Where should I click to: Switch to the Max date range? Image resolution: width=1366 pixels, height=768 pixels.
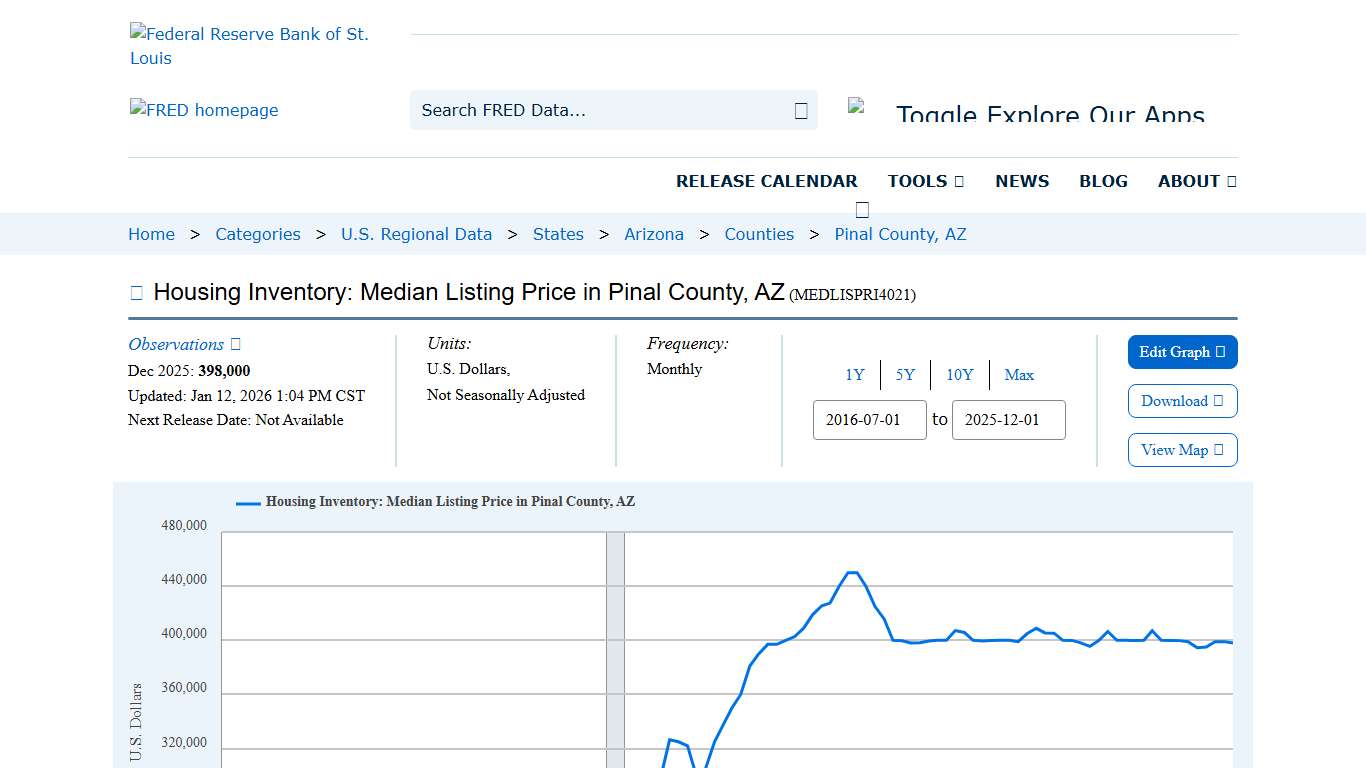pyautogui.click(x=1019, y=375)
